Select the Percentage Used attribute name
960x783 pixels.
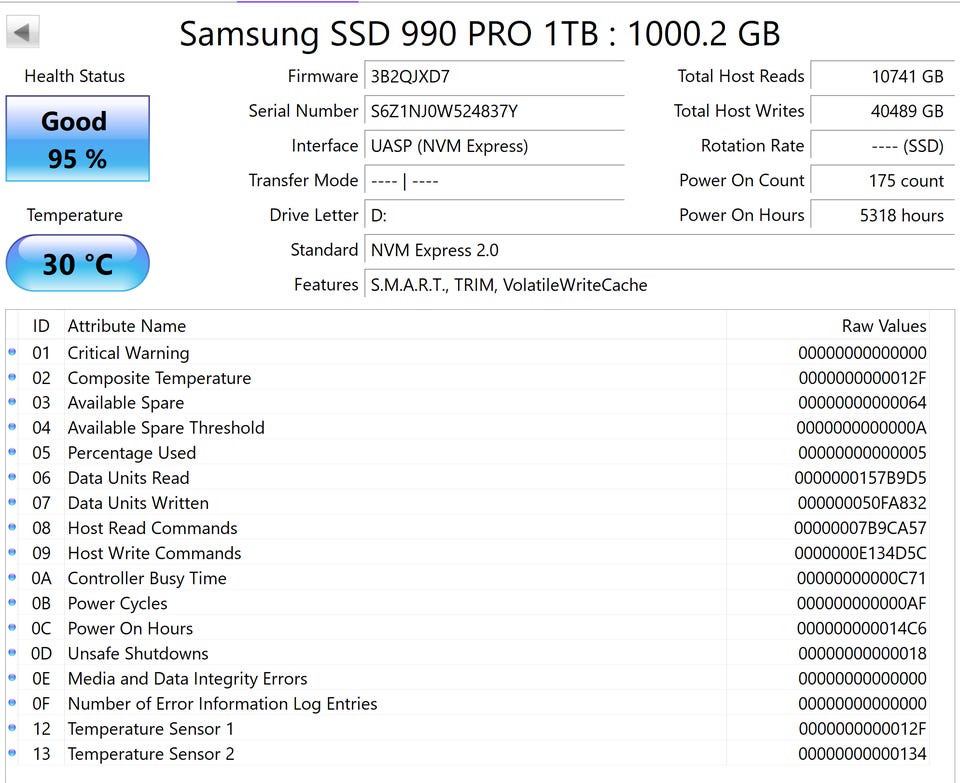(132, 453)
